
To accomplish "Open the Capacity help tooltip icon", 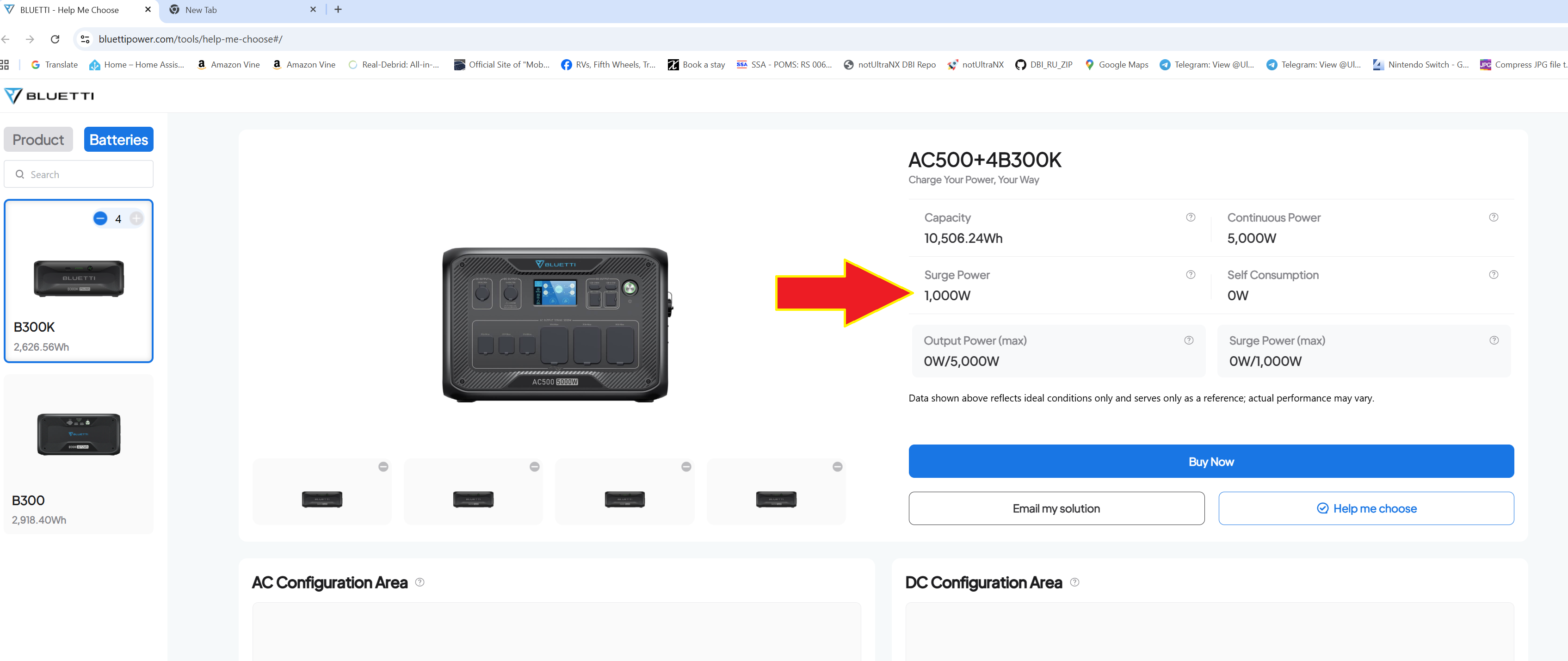I will 1191,217.
